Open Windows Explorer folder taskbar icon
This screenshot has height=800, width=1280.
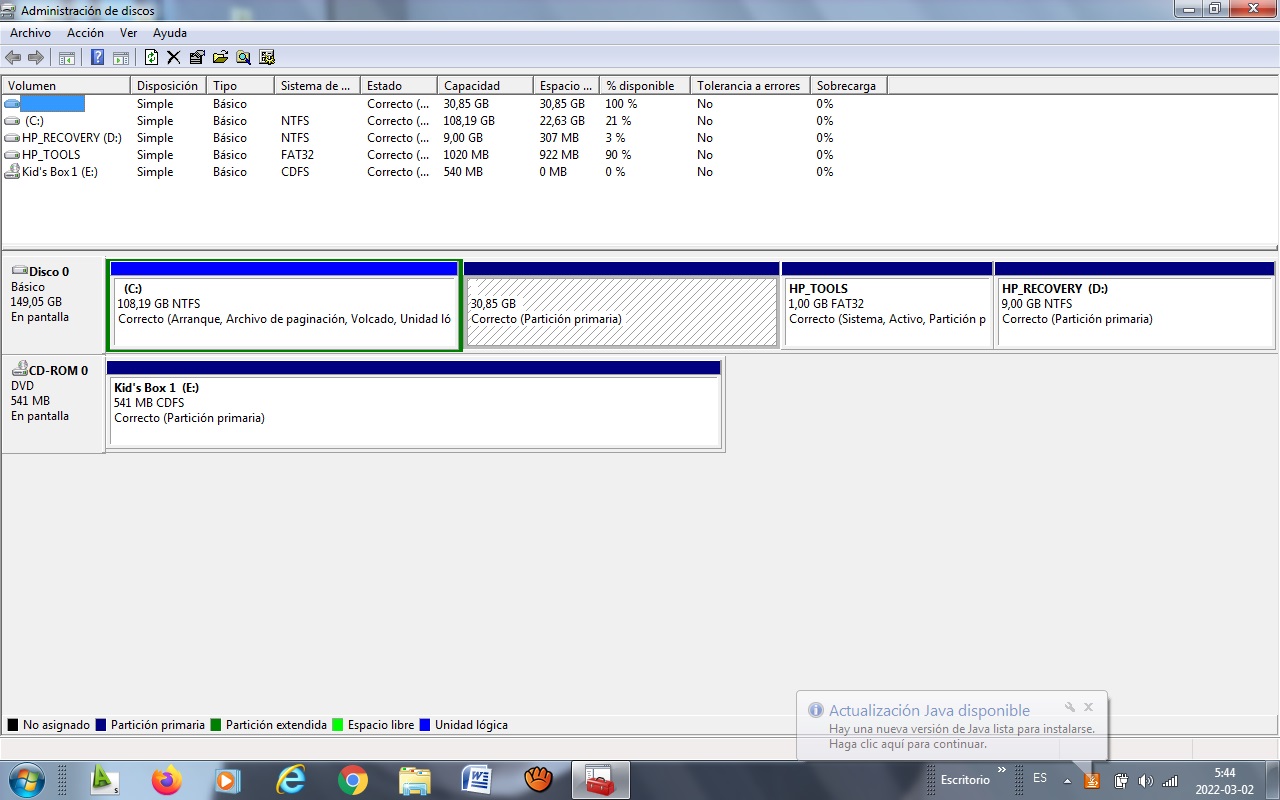(415, 779)
